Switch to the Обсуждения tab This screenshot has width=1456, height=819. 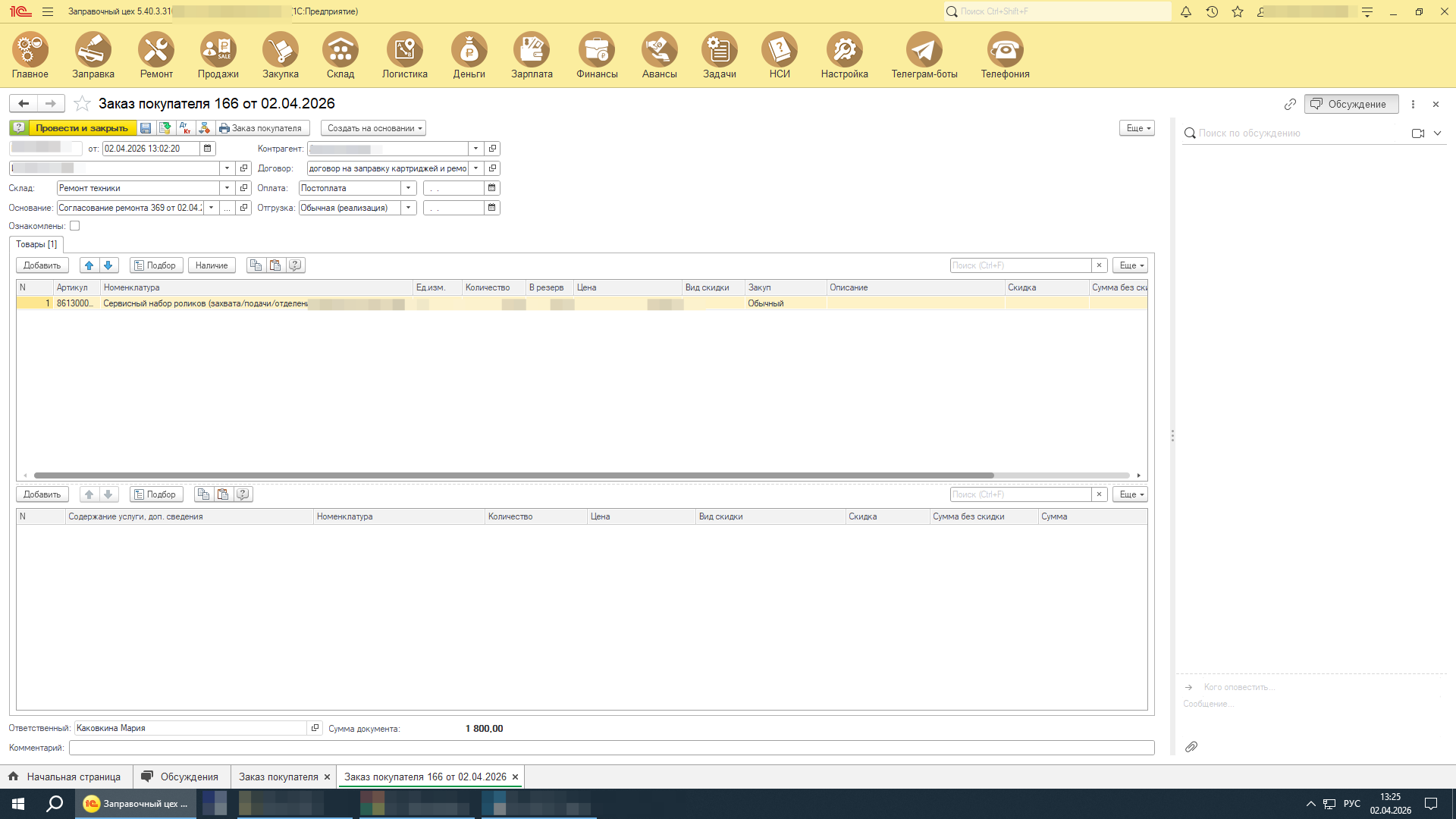[181, 777]
